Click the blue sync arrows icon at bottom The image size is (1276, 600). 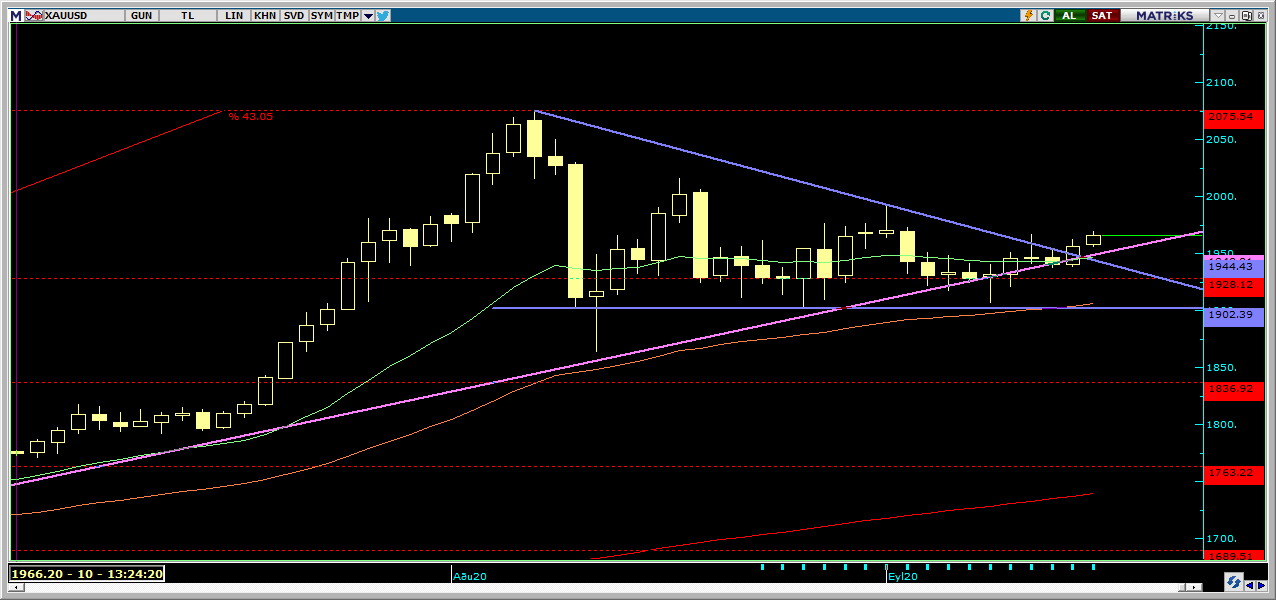[1235, 581]
